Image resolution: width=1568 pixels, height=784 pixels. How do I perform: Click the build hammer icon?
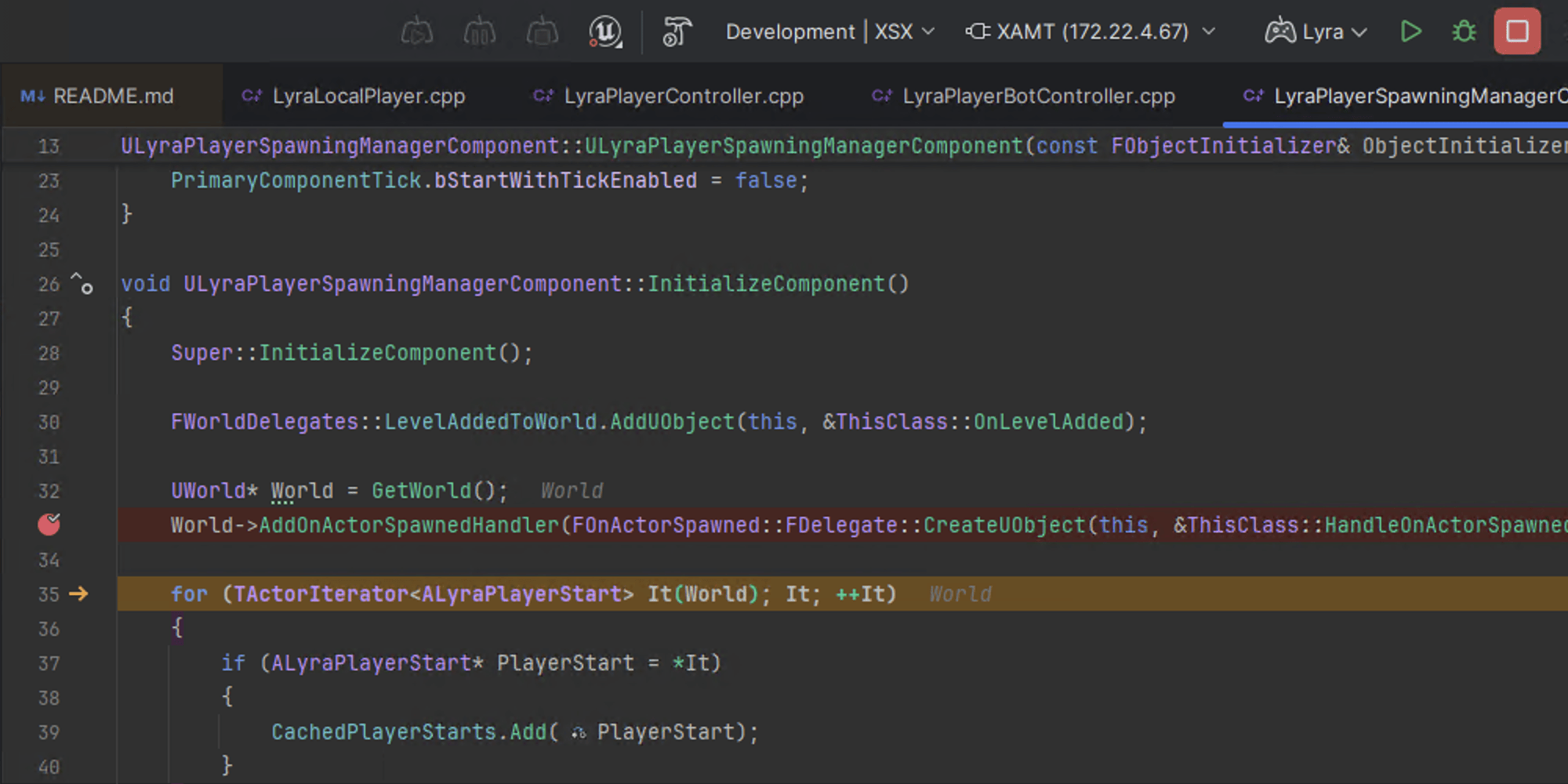(676, 32)
